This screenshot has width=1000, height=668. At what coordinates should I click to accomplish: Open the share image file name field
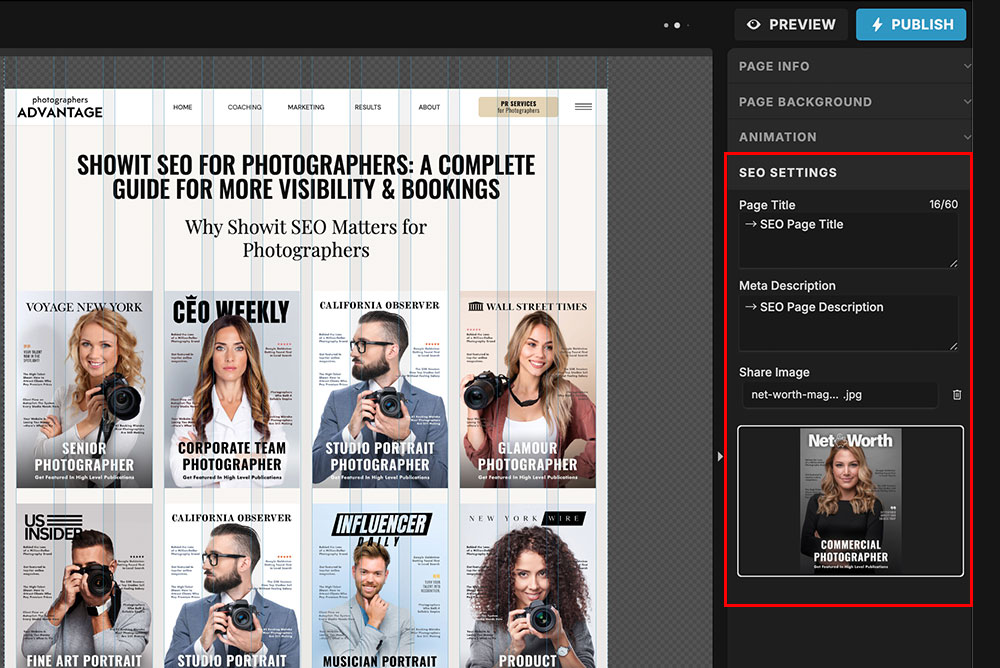pos(840,395)
